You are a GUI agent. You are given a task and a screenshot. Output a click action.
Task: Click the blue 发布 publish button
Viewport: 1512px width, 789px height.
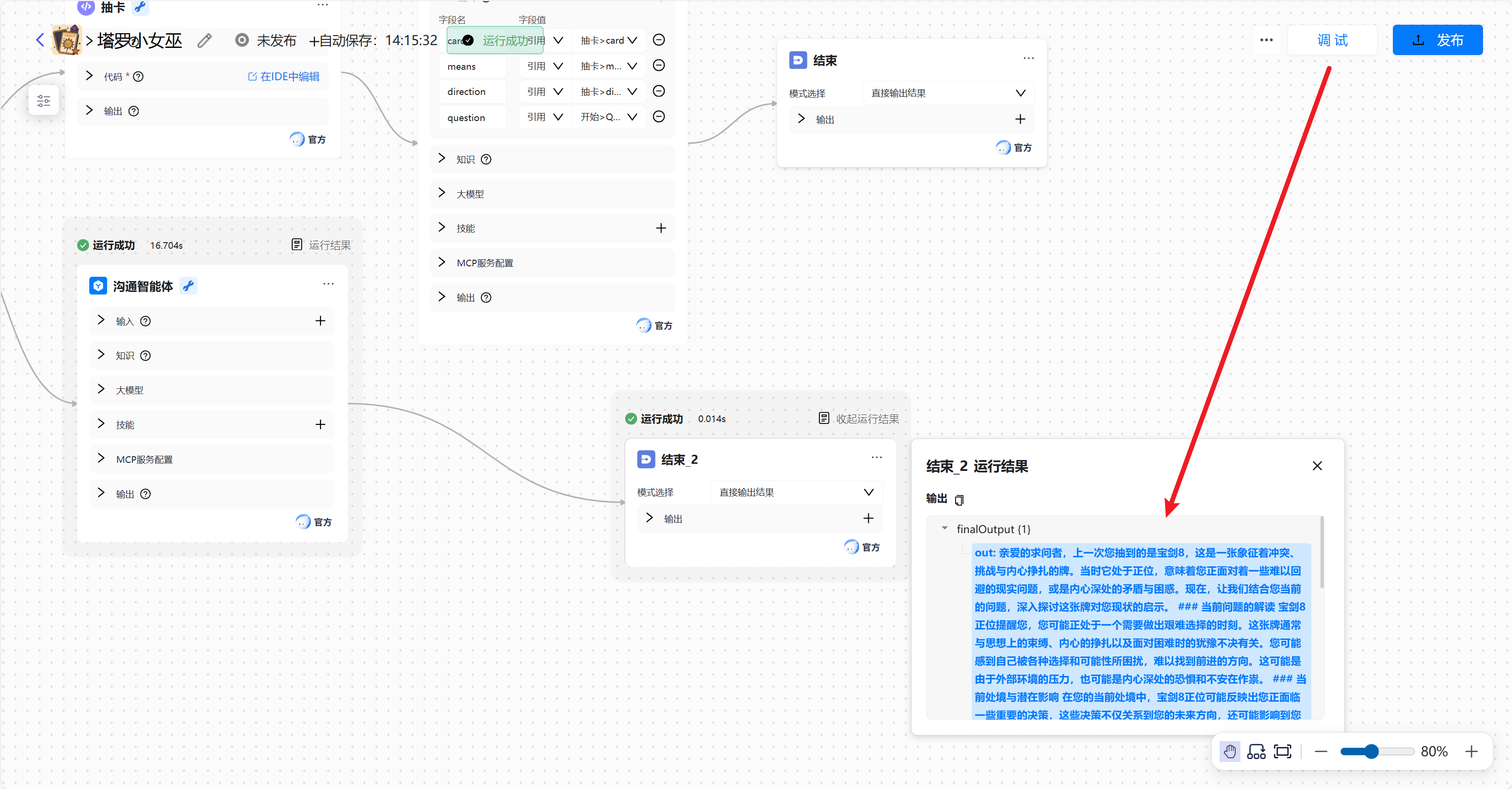coord(1437,40)
